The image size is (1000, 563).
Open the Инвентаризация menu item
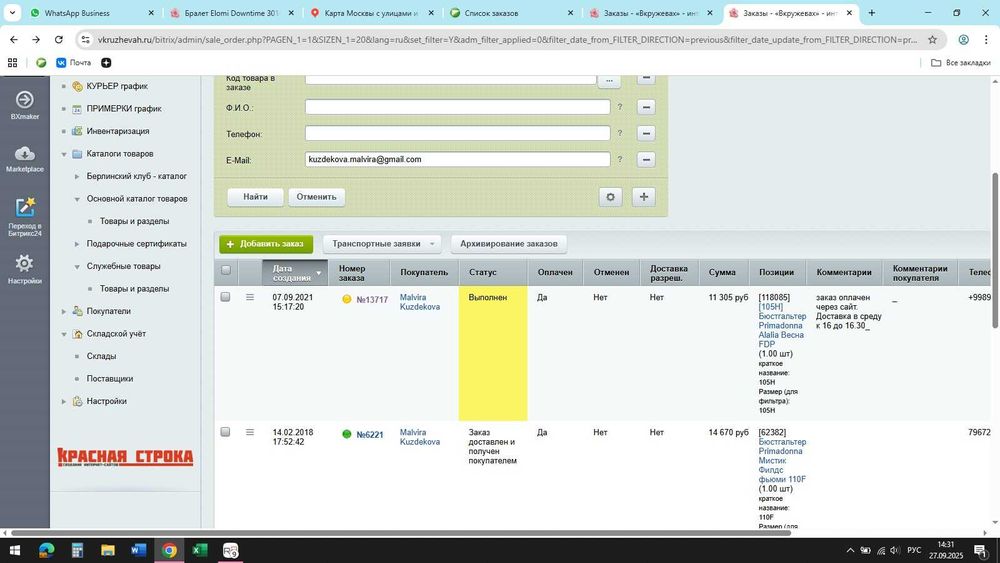click(117, 131)
